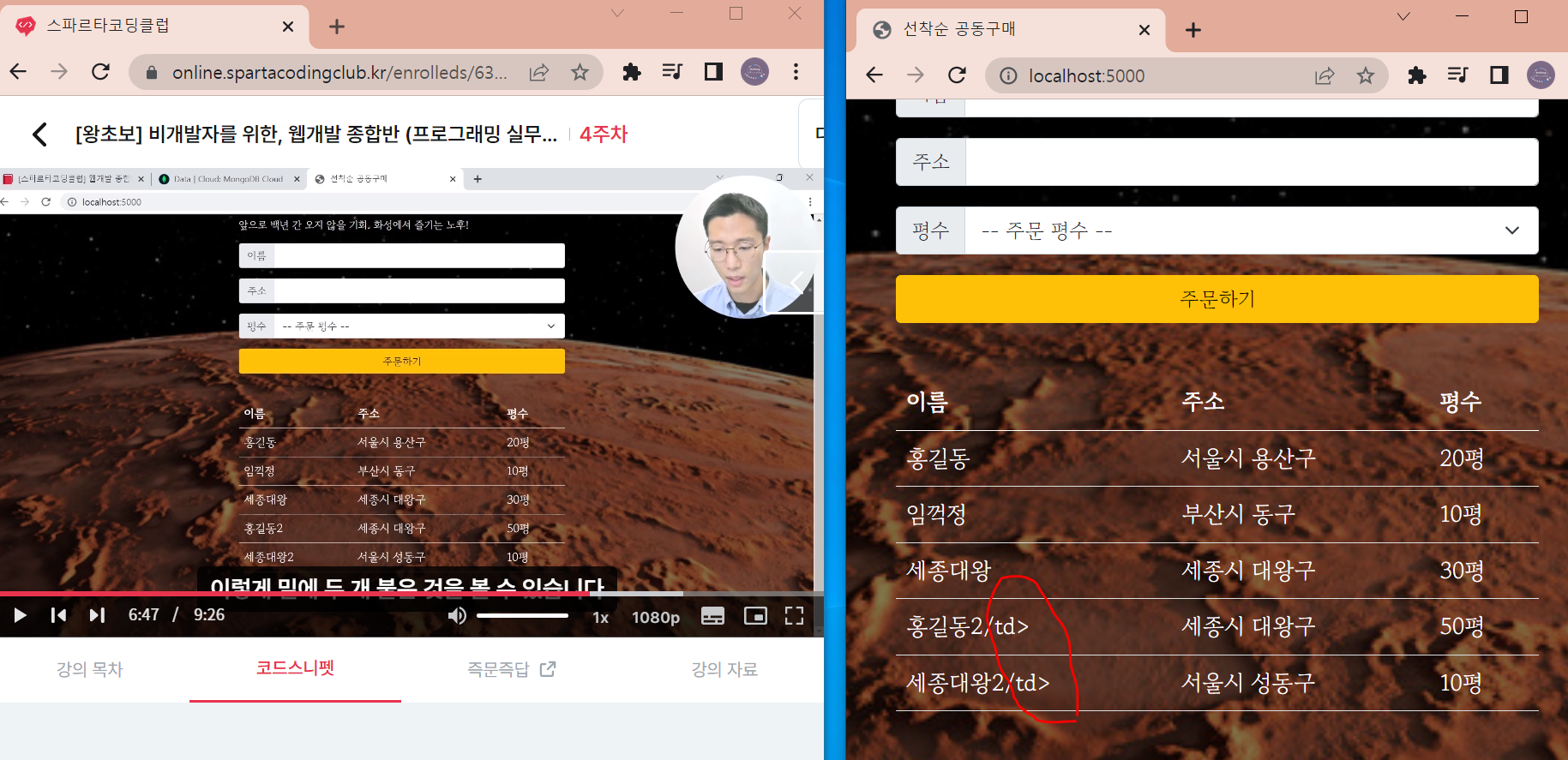Image resolution: width=1568 pixels, height=760 pixels.
Task: Go back in the localhost browser
Action: (x=874, y=75)
